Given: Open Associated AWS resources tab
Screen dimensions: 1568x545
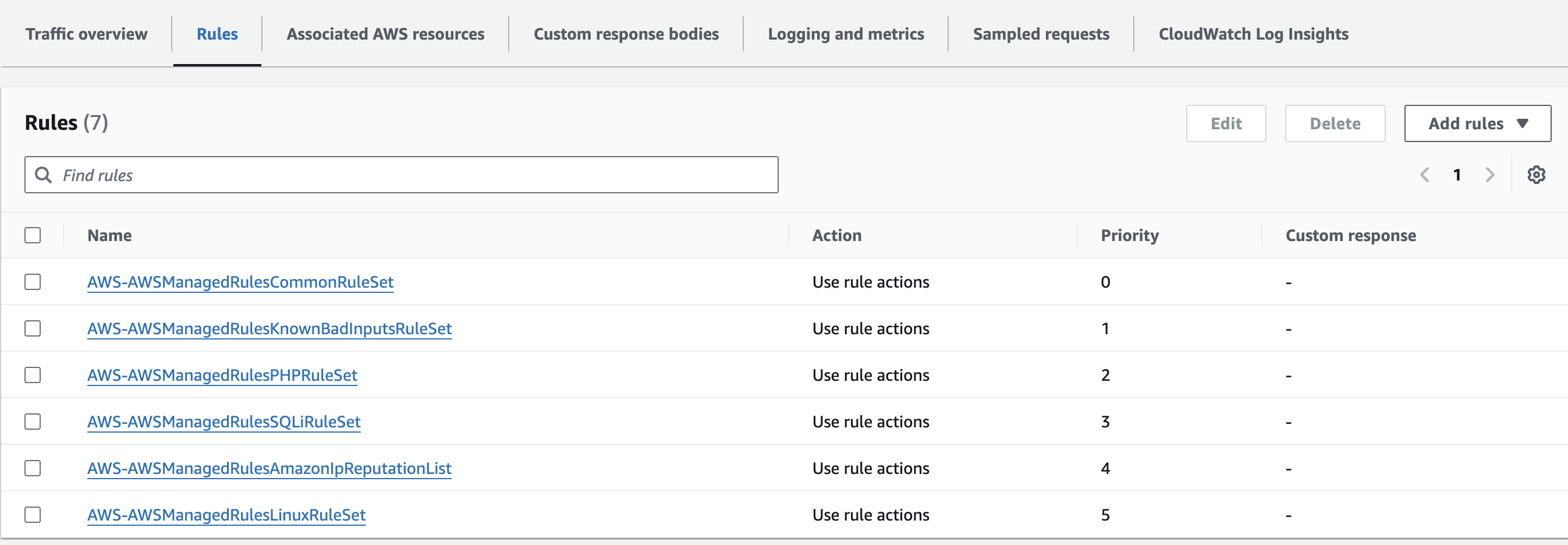Looking at the screenshot, I should (x=385, y=34).
